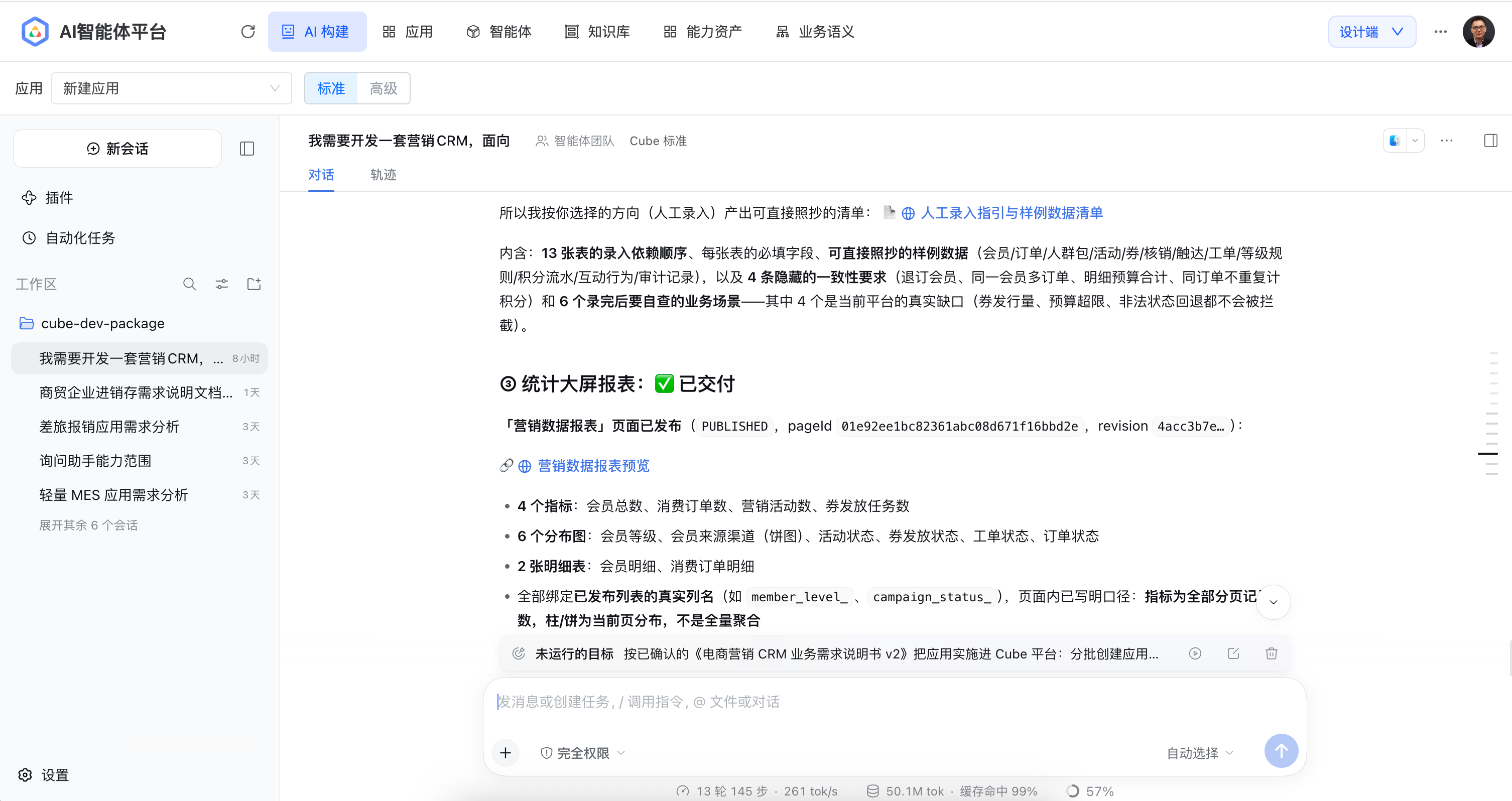Screen dimensions: 1512x801
Task: Jump to the active outline marker on right
Action: (1487, 454)
